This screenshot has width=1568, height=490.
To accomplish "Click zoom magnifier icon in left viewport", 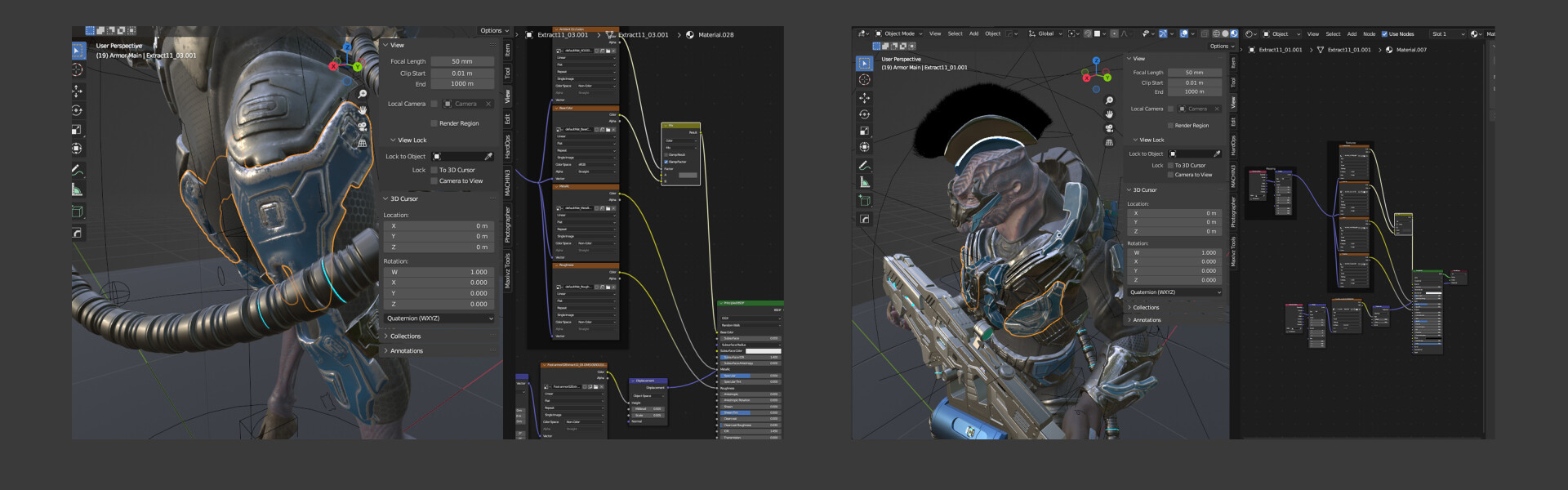I will pos(363,94).
